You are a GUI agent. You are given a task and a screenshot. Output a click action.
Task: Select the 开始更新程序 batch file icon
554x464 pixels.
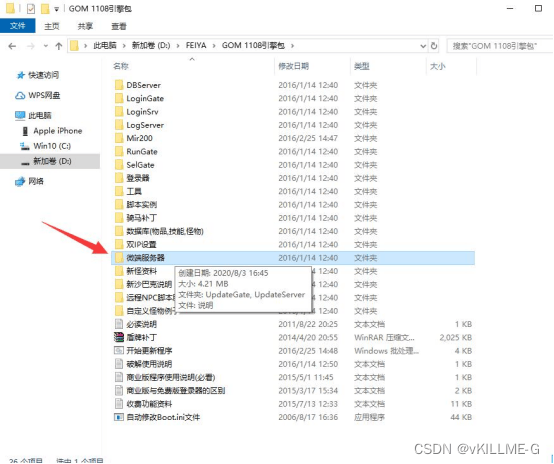pyautogui.click(x=119, y=351)
